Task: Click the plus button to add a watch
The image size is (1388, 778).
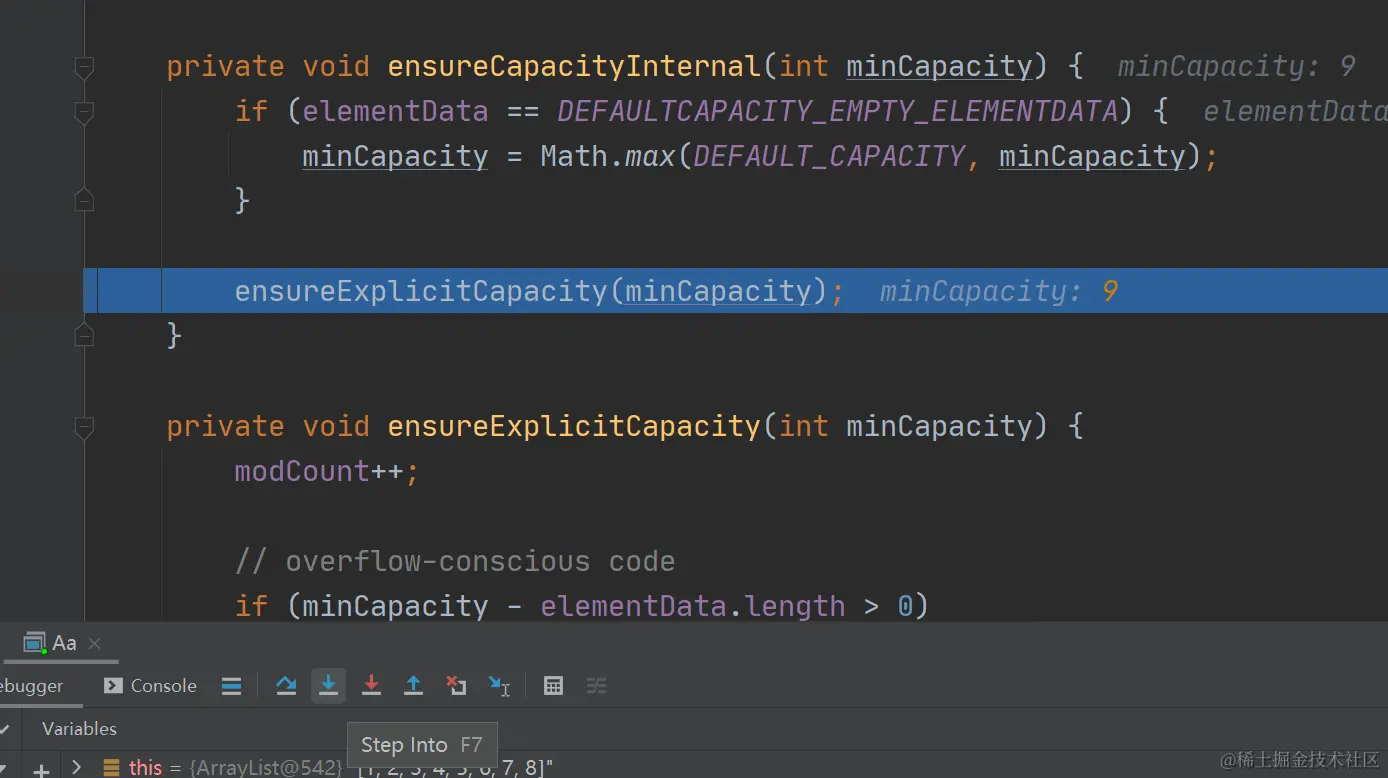Action: [40, 768]
